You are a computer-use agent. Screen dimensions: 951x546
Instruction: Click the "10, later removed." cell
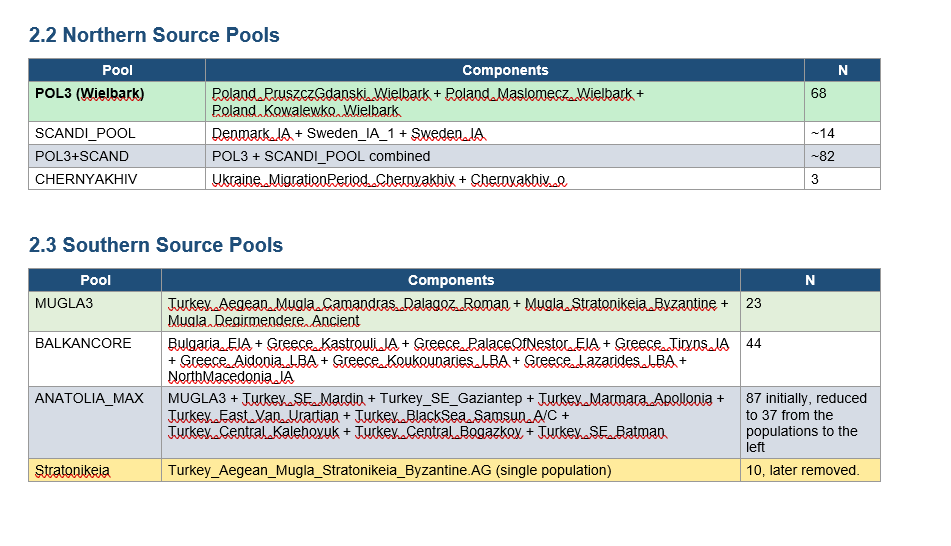click(802, 470)
